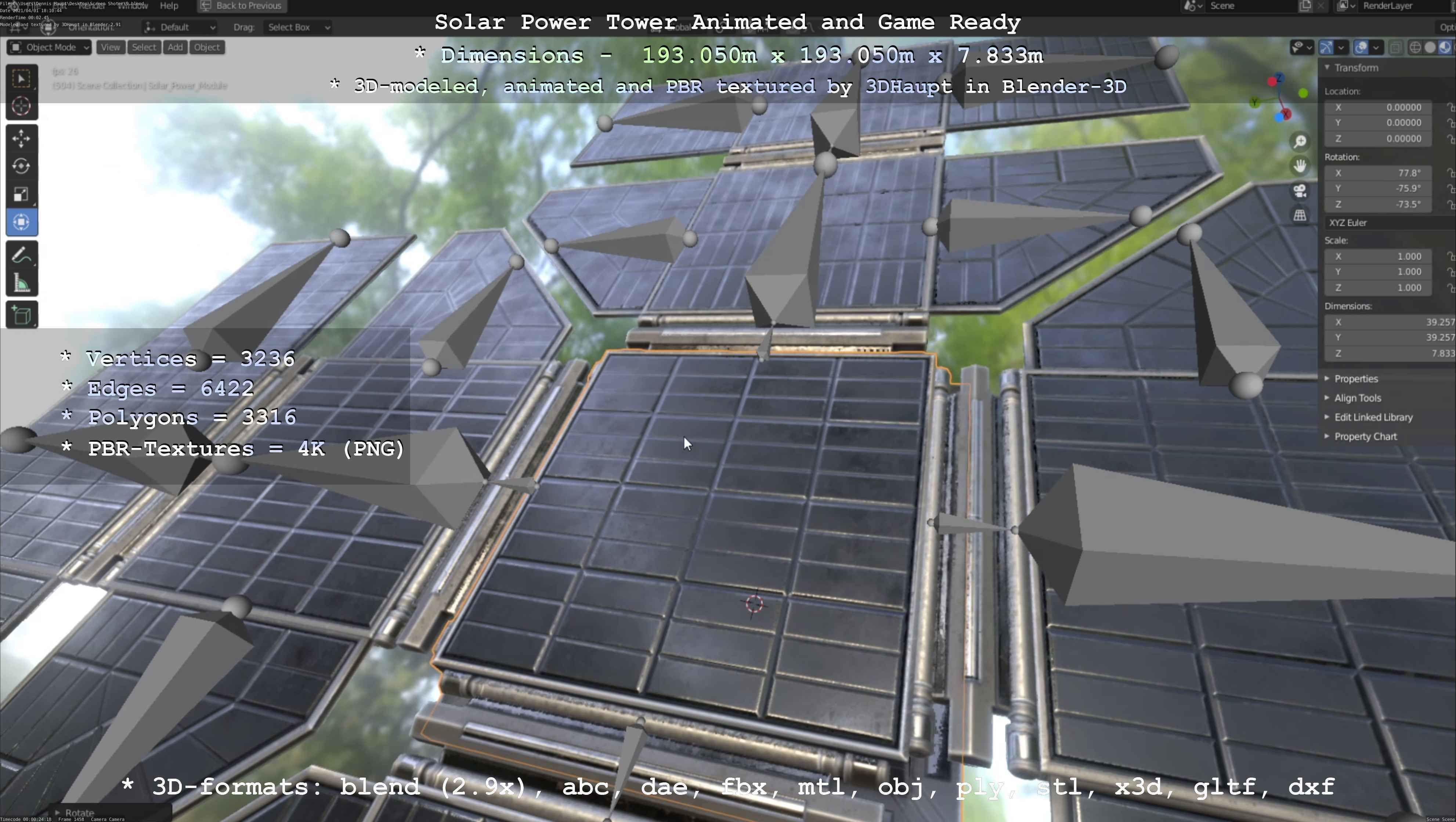Click the zoom magnifier viewport icon
This screenshot has height=822, width=1456.
point(1300,141)
